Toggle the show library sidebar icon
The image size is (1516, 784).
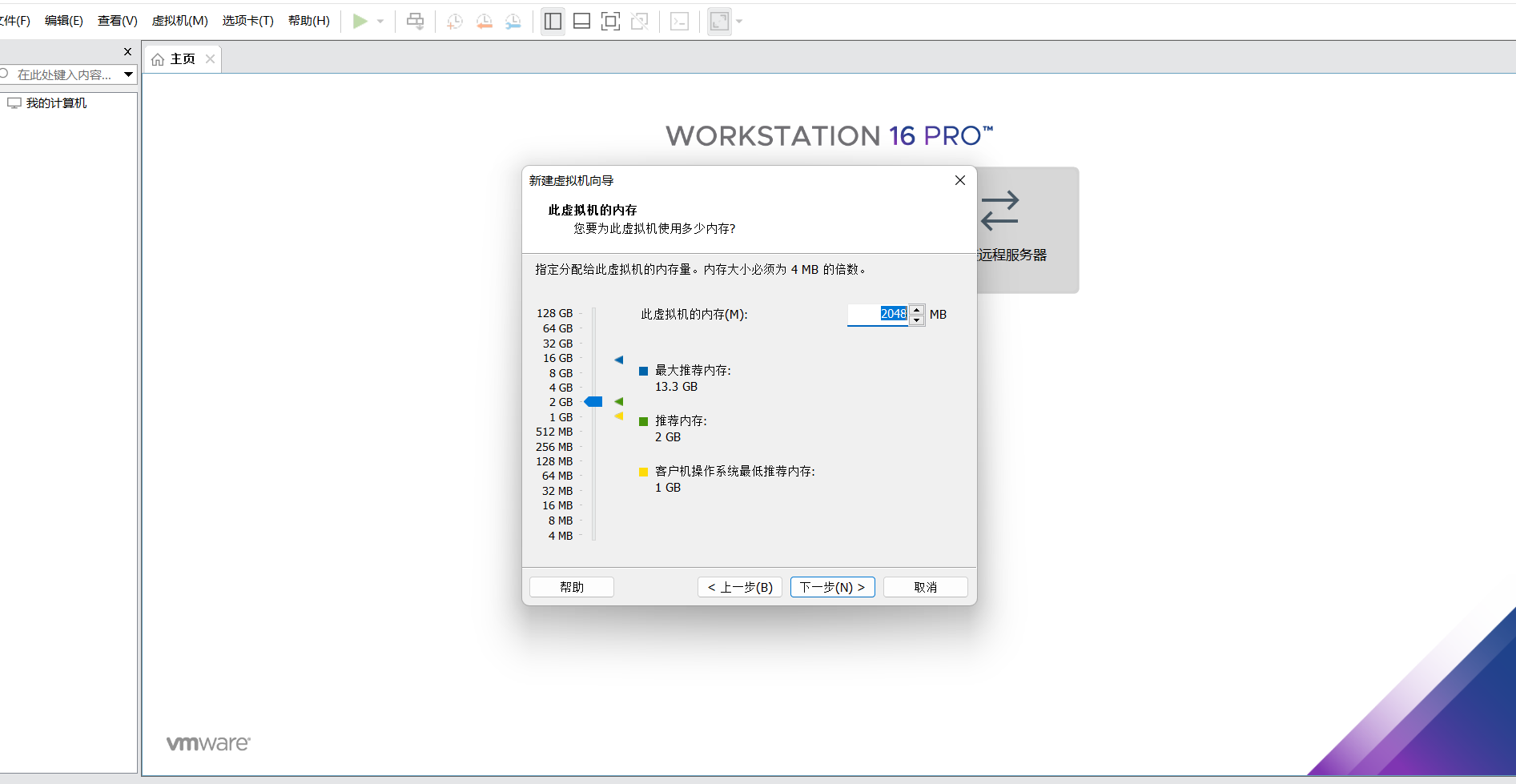pyautogui.click(x=553, y=22)
